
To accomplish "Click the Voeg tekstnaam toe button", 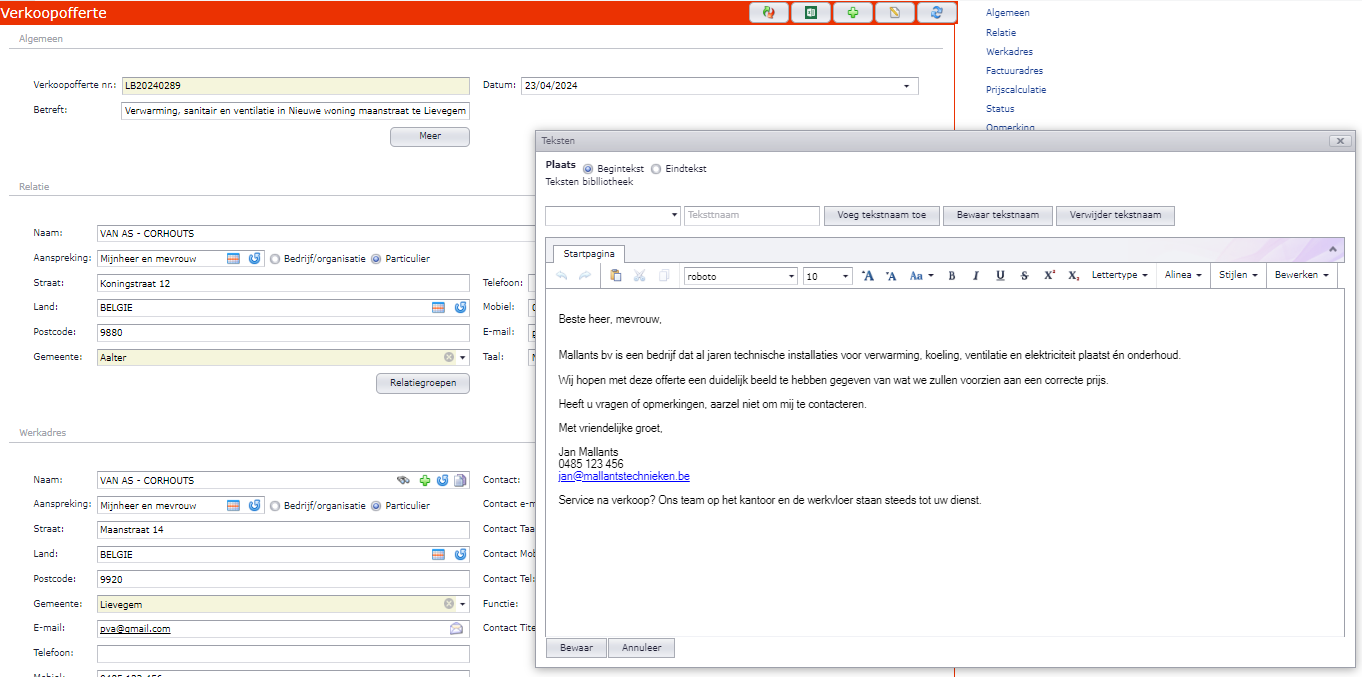I will [x=883, y=215].
